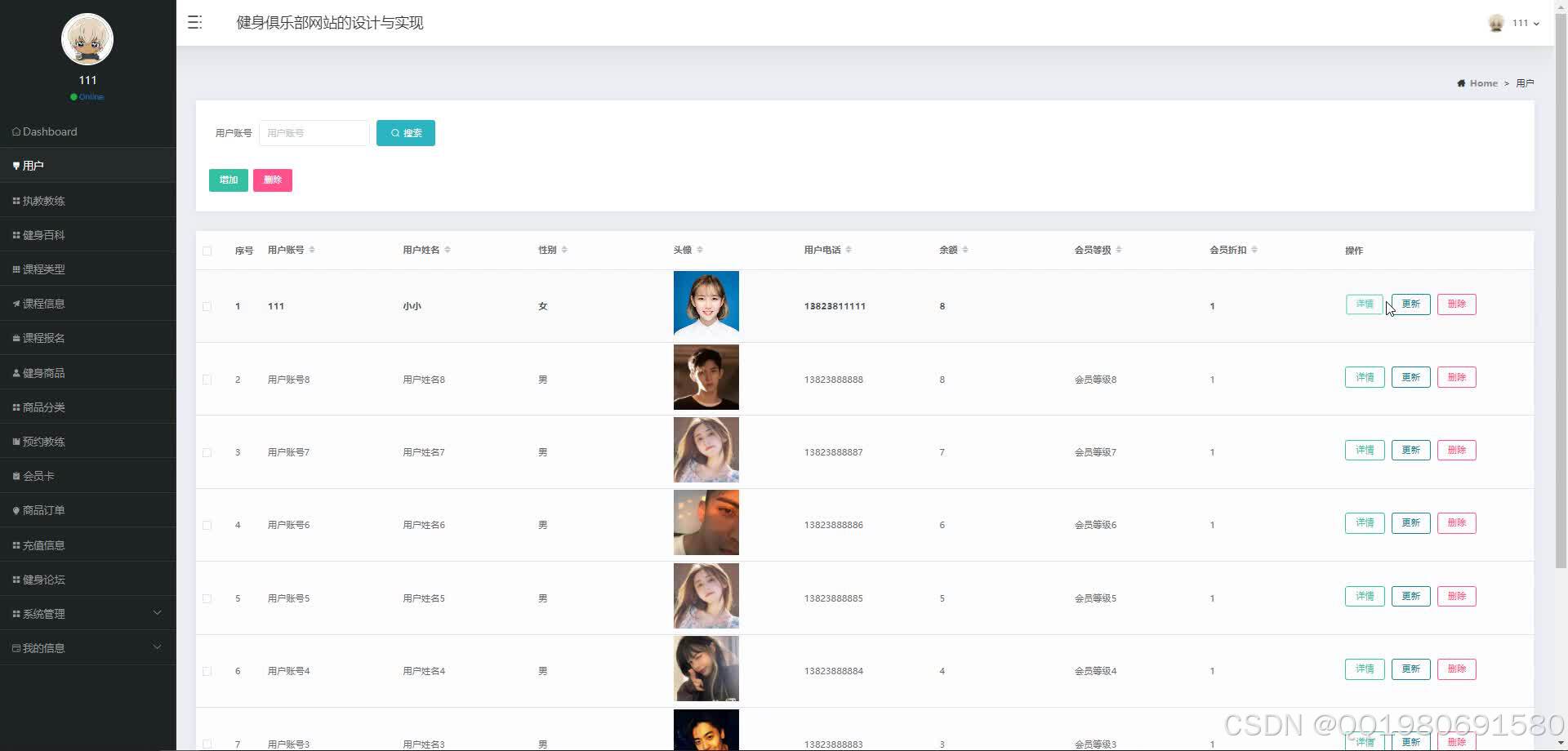Click 更新 for user 111

click(x=1411, y=304)
